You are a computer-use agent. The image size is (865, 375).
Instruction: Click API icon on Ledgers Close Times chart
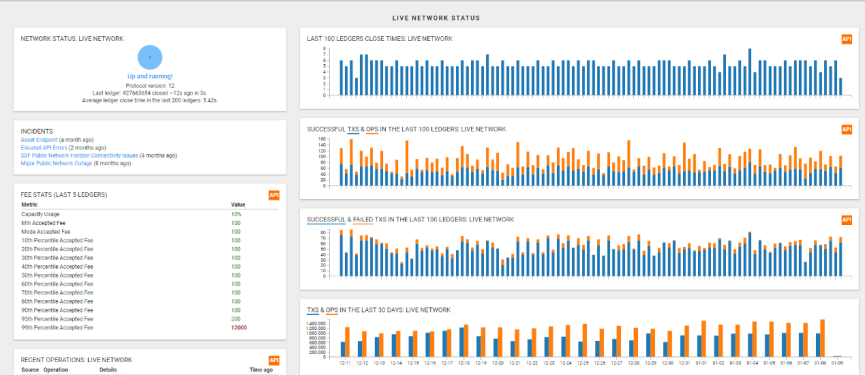pos(846,39)
